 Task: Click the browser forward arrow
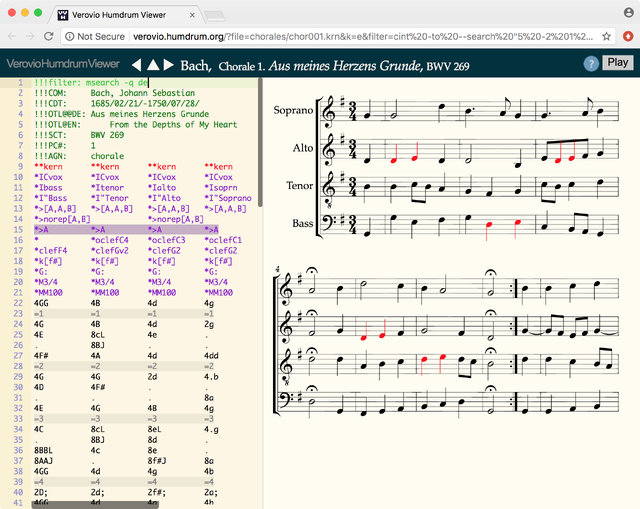tap(30, 36)
